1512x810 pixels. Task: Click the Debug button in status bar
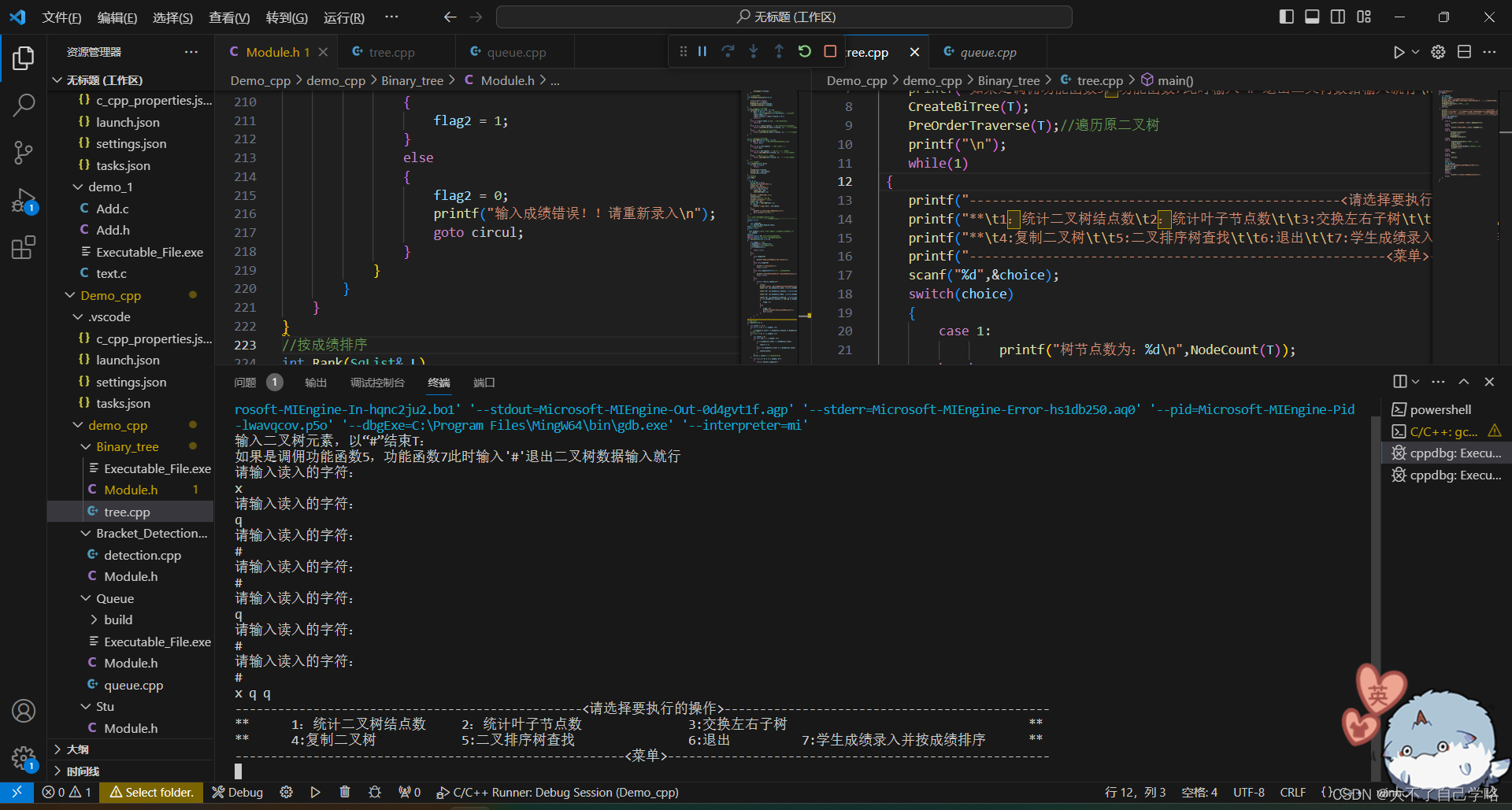pos(237,792)
